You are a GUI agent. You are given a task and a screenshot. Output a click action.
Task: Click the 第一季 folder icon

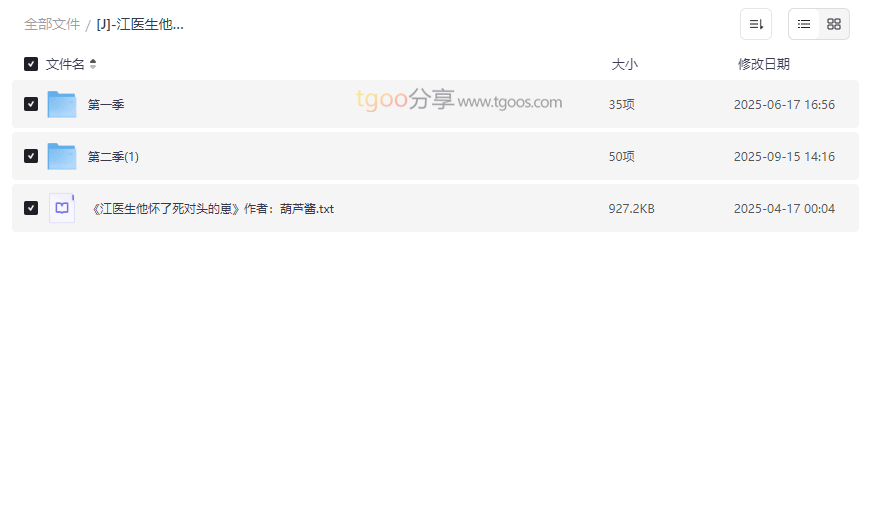coord(62,104)
